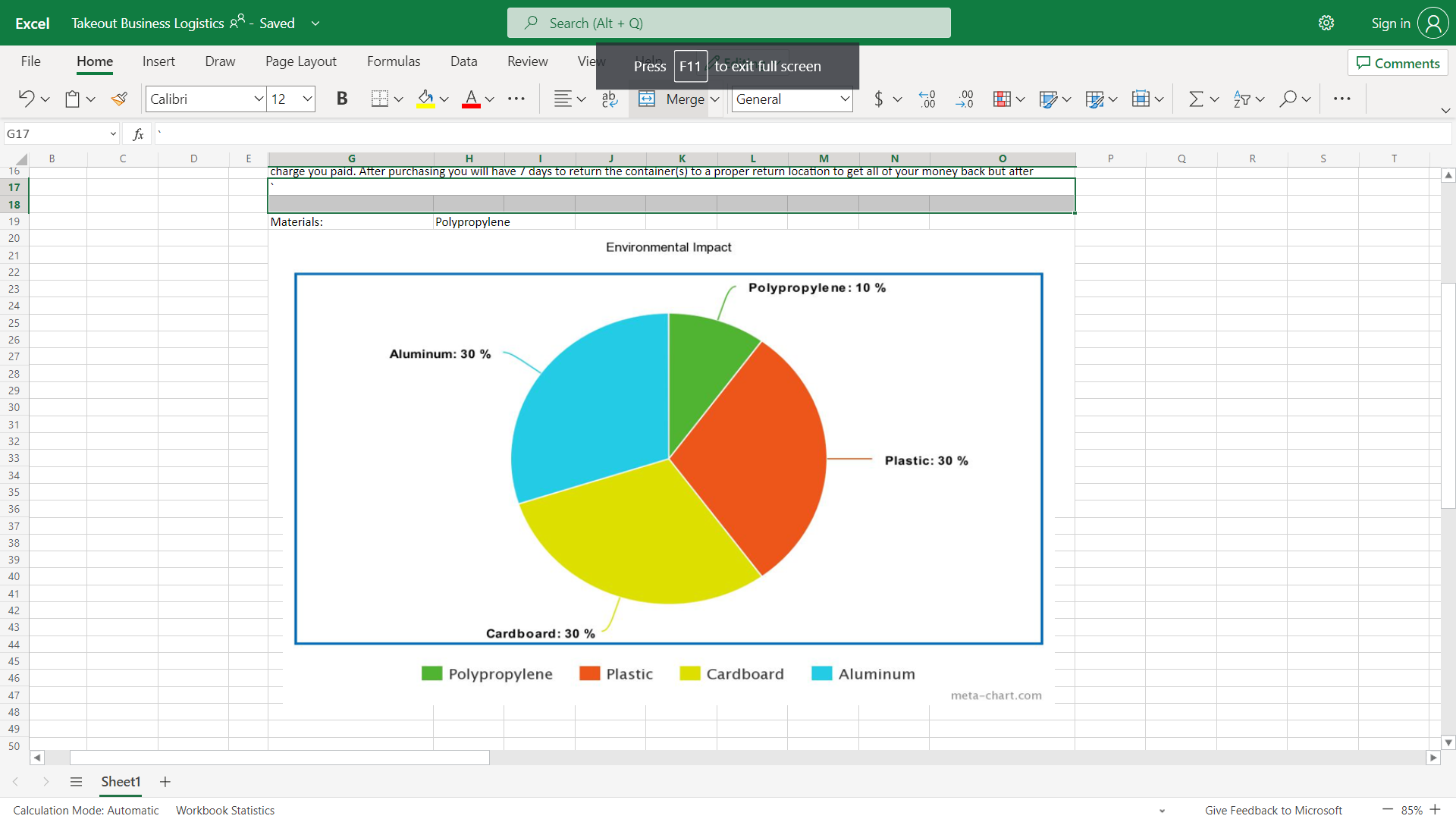Click the Search box
This screenshot has height=819, width=1456.
(728, 23)
